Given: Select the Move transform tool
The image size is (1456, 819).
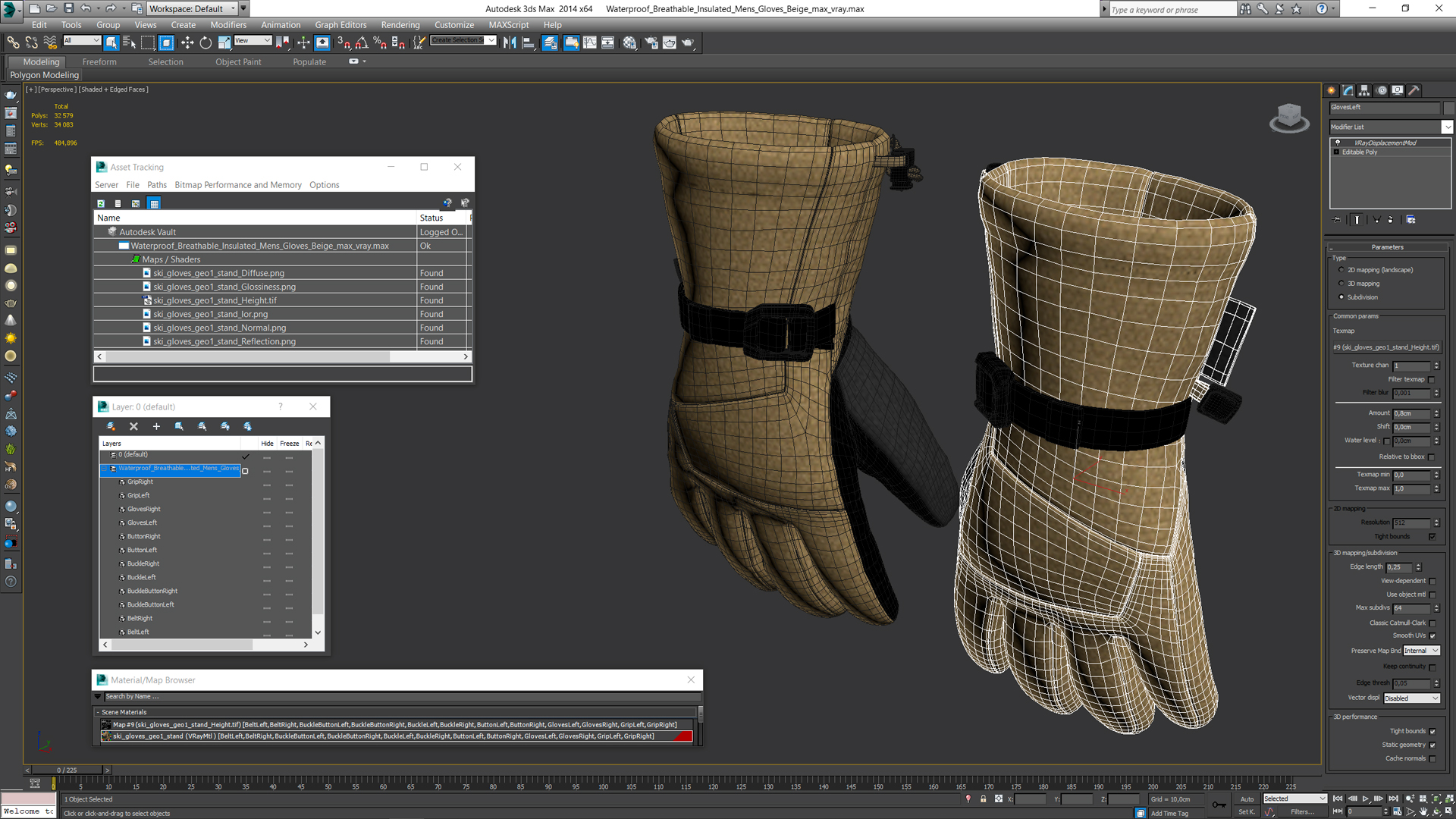Looking at the screenshot, I should pyautogui.click(x=187, y=43).
